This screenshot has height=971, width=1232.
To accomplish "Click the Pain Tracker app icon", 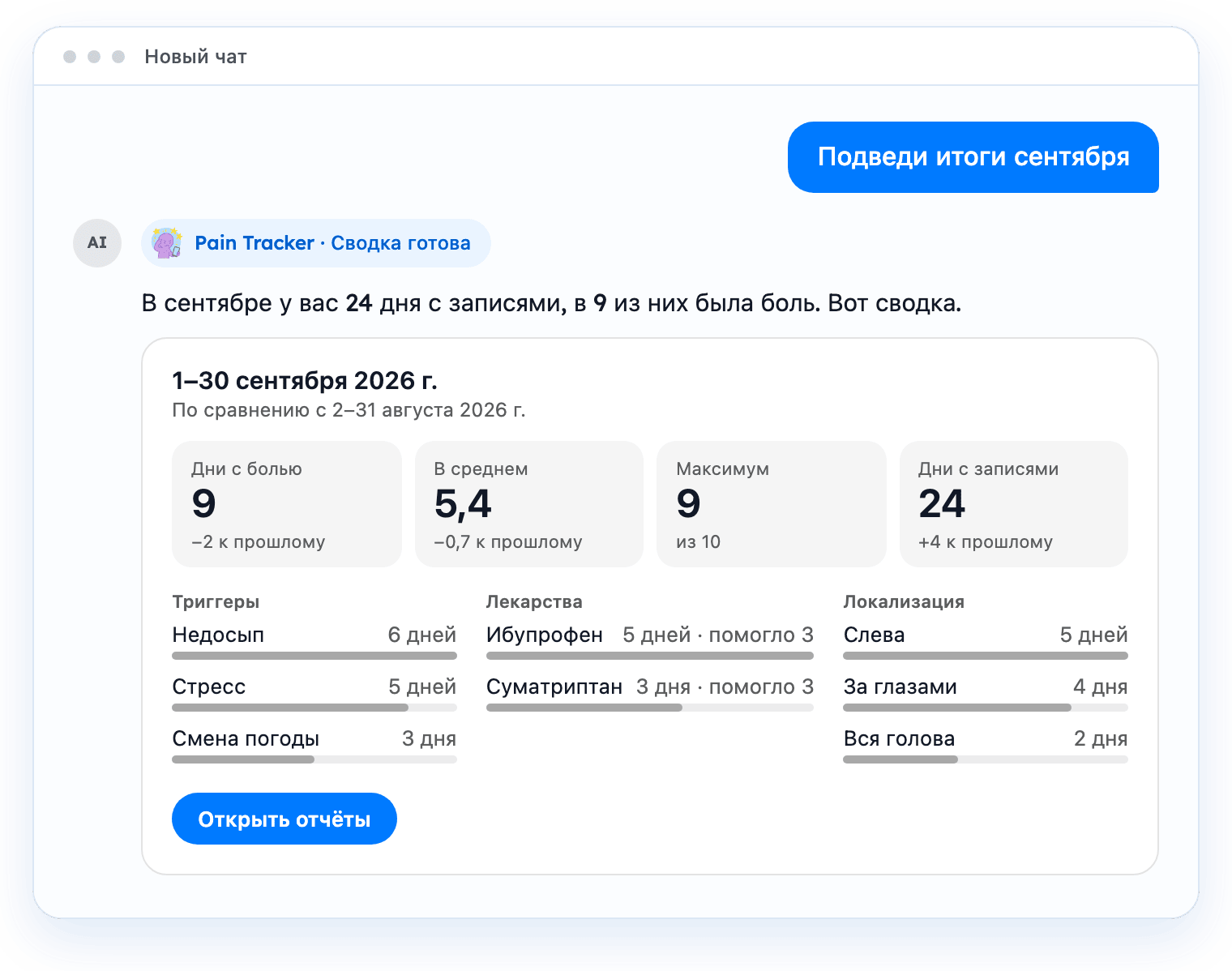I will pos(168,243).
